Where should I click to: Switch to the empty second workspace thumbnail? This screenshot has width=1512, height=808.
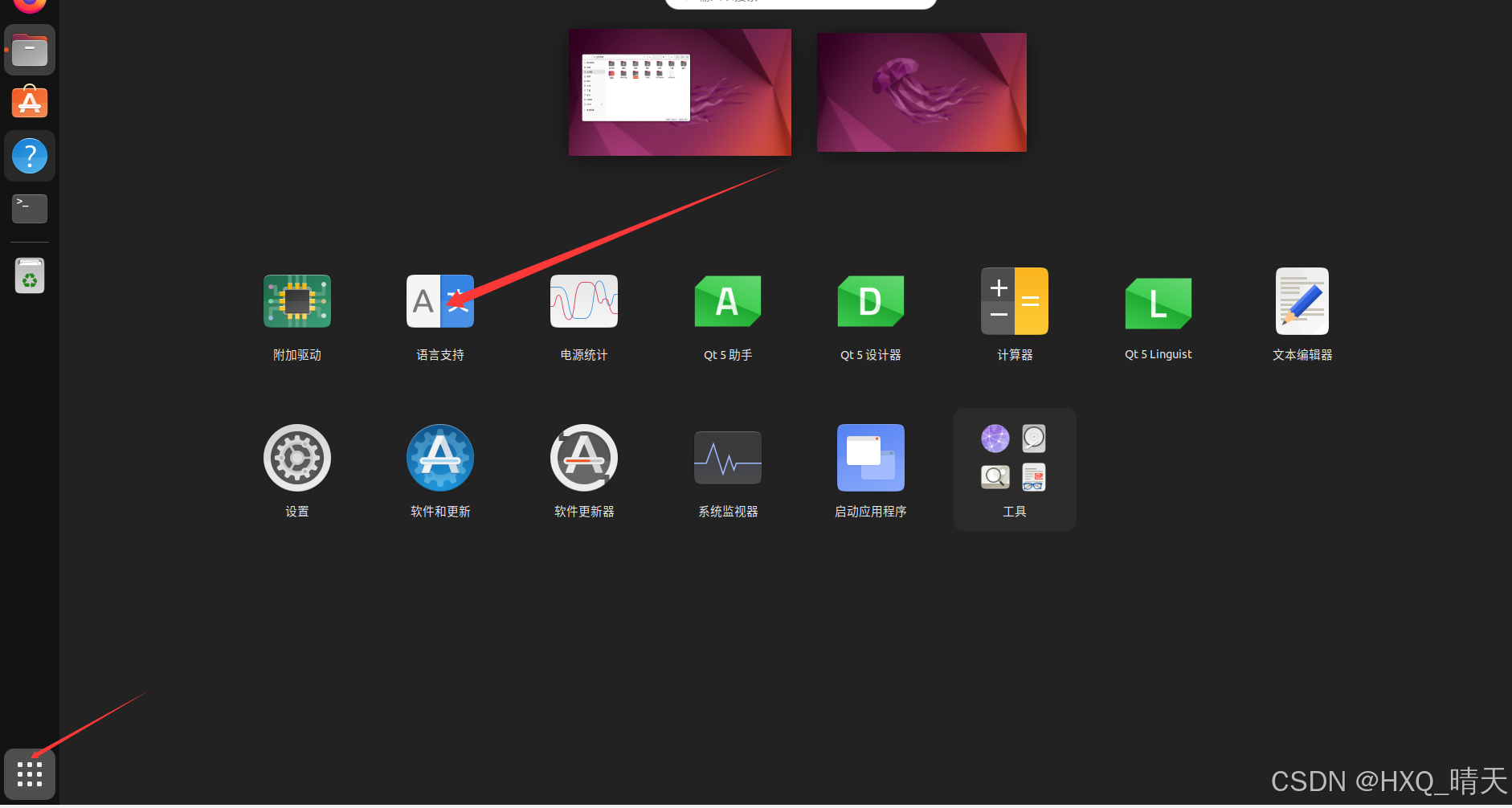(922, 92)
